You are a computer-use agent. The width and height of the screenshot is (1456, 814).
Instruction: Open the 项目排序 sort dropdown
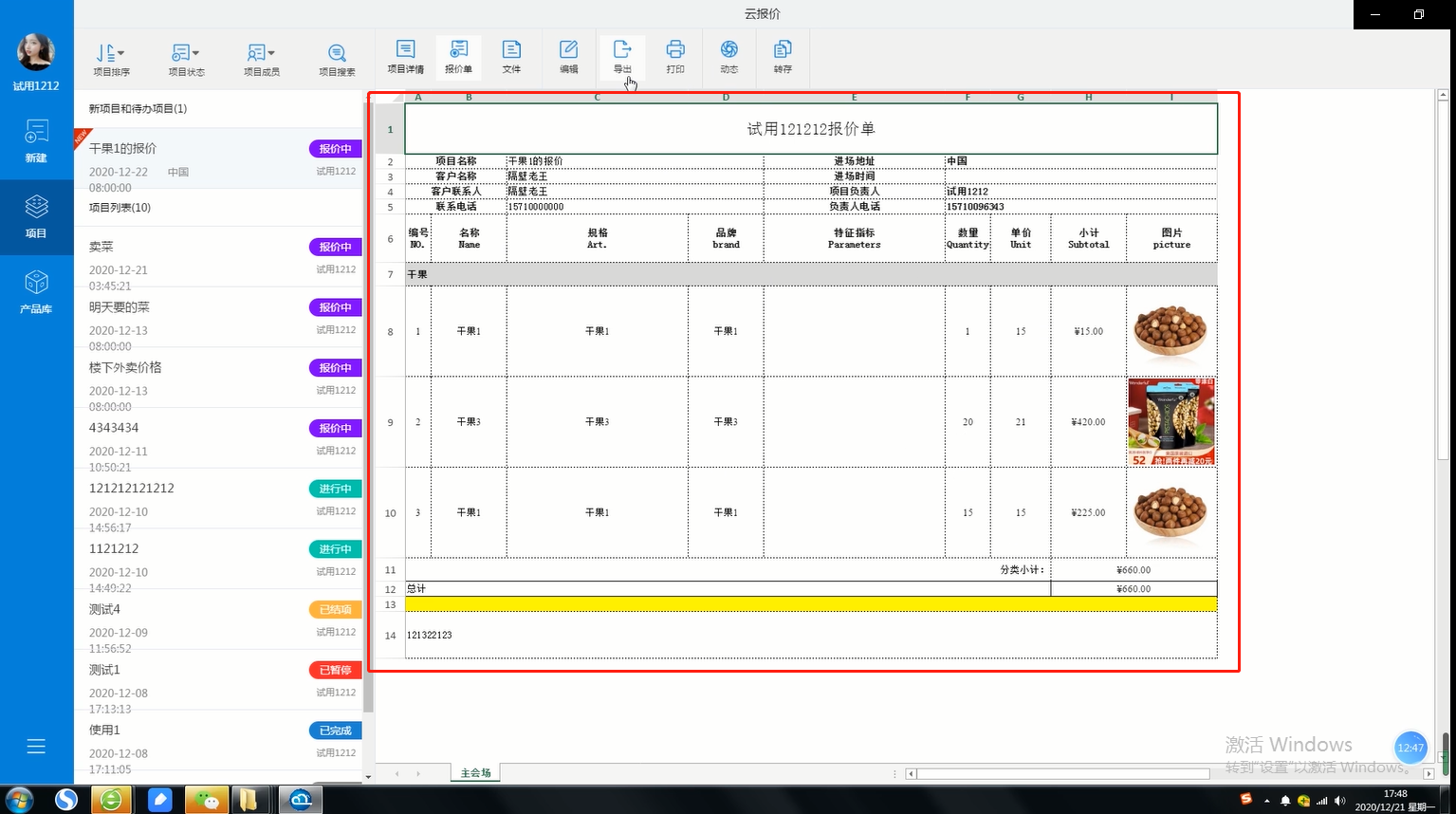click(x=111, y=59)
